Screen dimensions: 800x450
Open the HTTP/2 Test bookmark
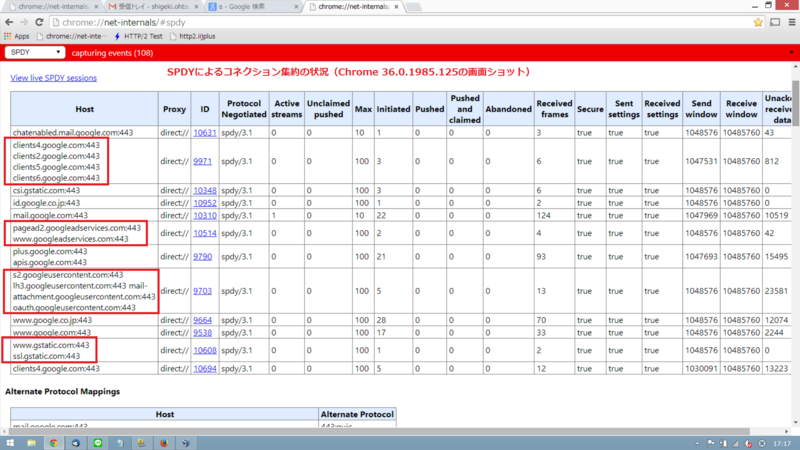pyautogui.click(x=138, y=36)
